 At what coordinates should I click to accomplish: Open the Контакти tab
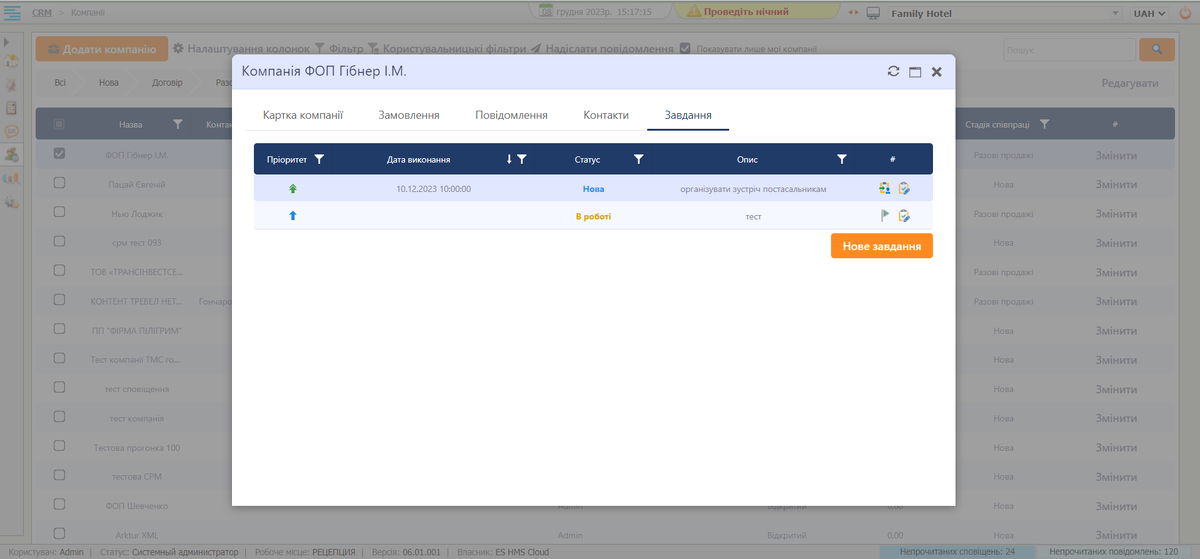606,115
